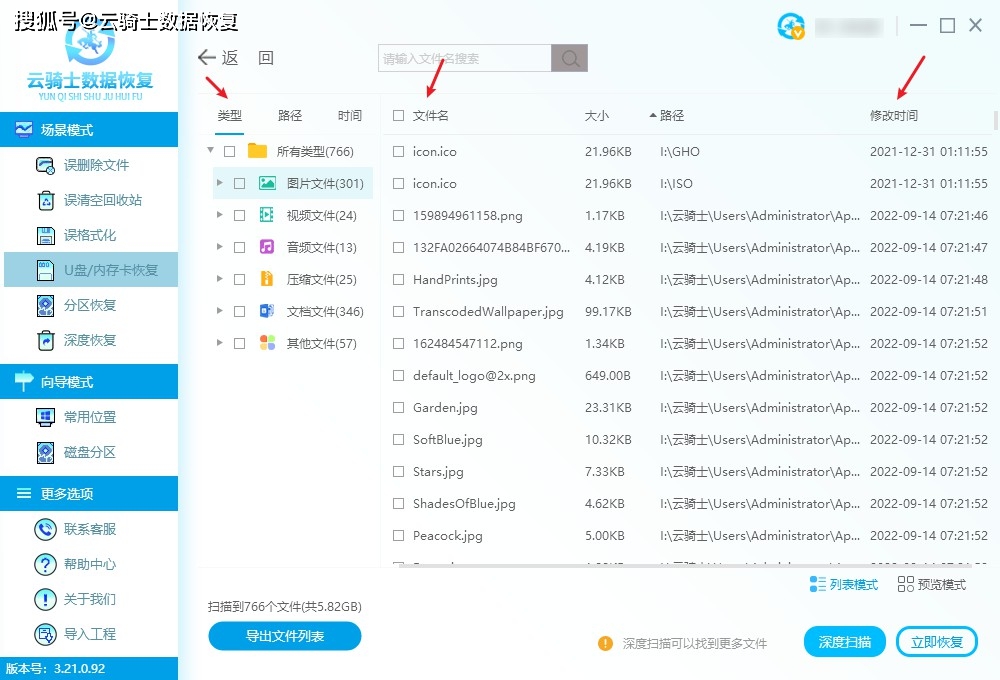Tick the 视频文件(24) checkbox
The height and width of the screenshot is (680, 1000).
pos(239,215)
